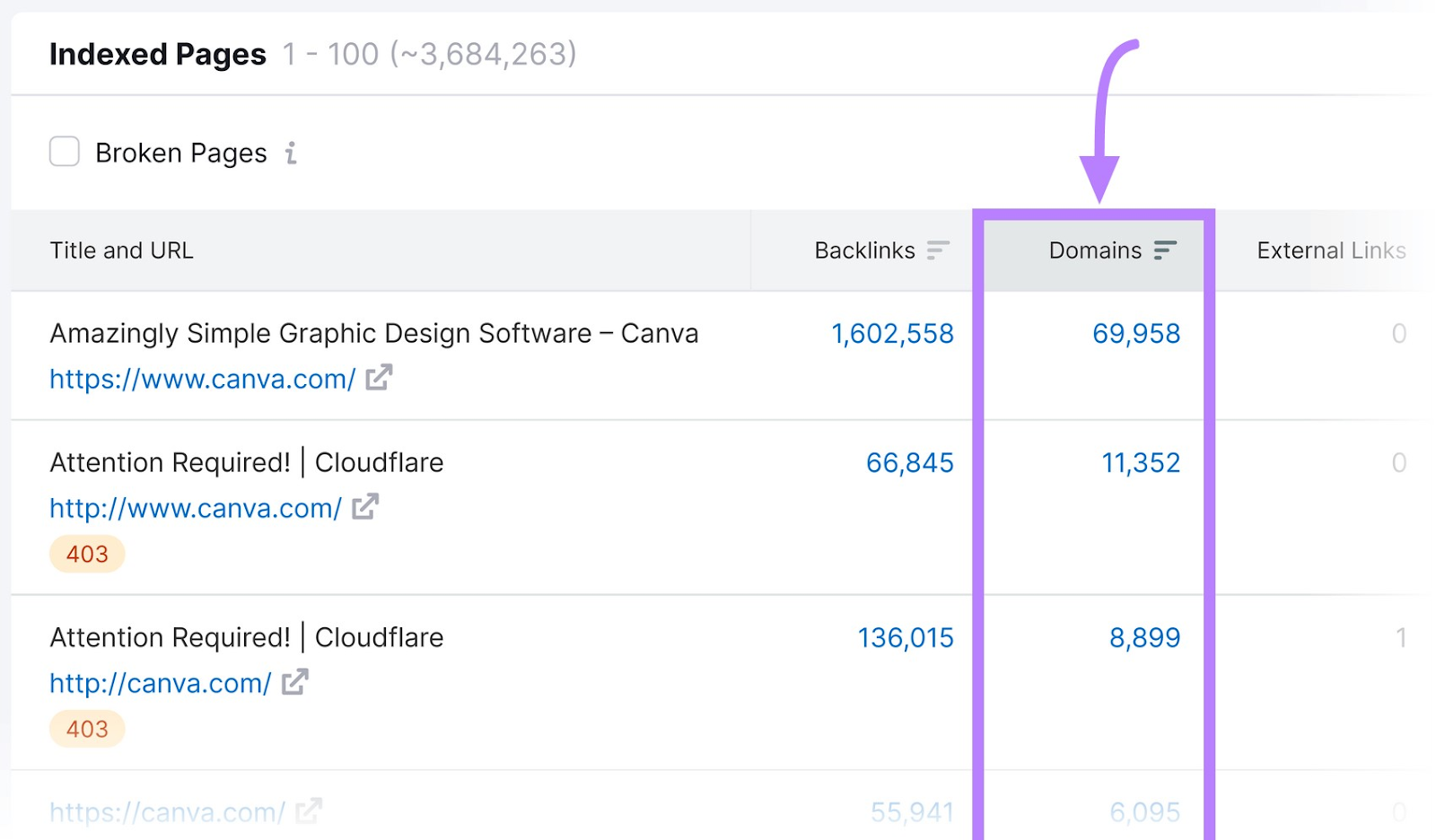Sort by the Domains column icon
The height and width of the screenshot is (840, 1436).
(1165, 250)
